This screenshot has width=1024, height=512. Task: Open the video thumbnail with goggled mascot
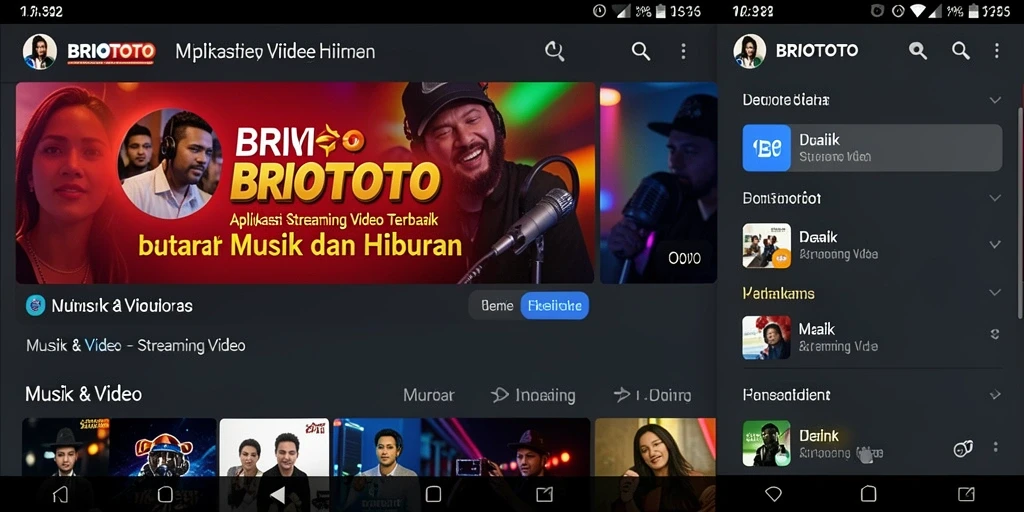pyautogui.click(x=163, y=447)
